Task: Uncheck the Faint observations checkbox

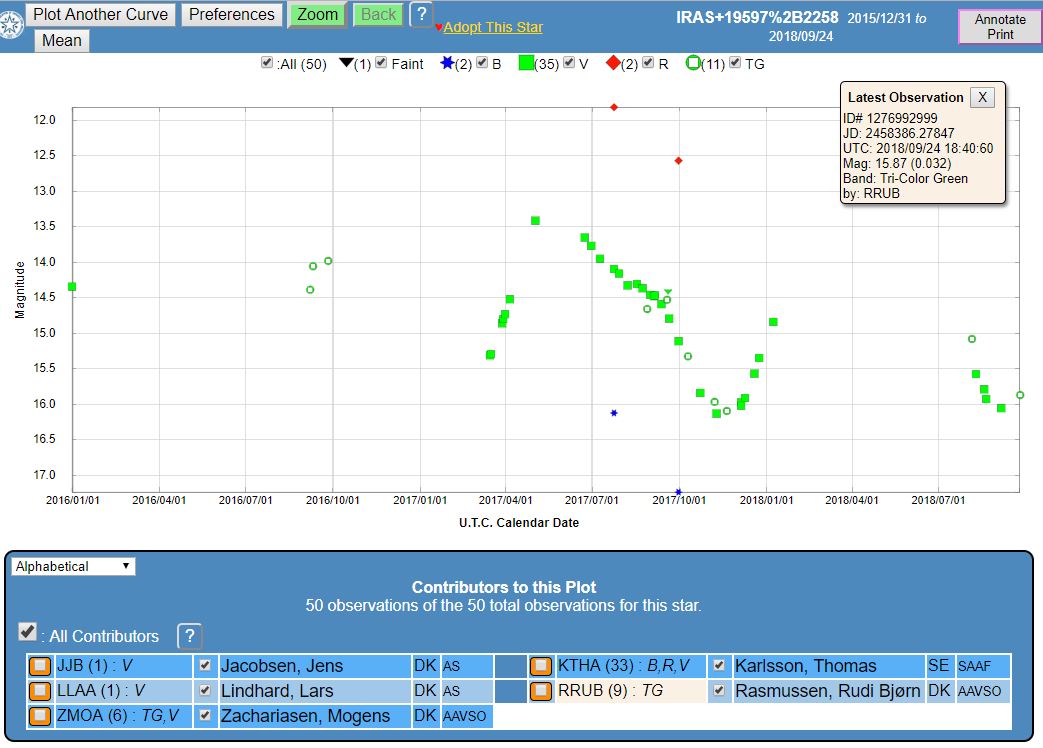Action: 381,63
